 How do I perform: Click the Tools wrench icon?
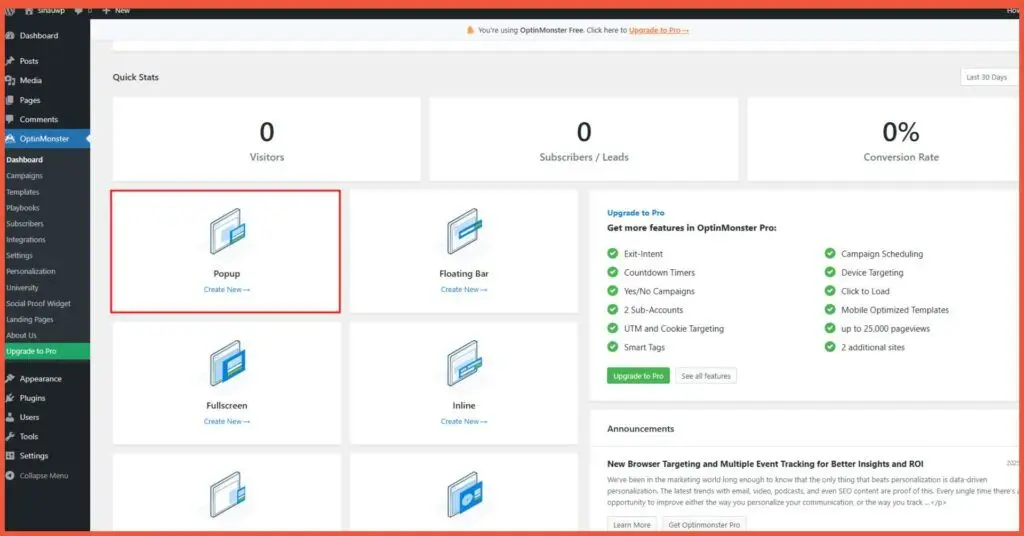point(9,437)
